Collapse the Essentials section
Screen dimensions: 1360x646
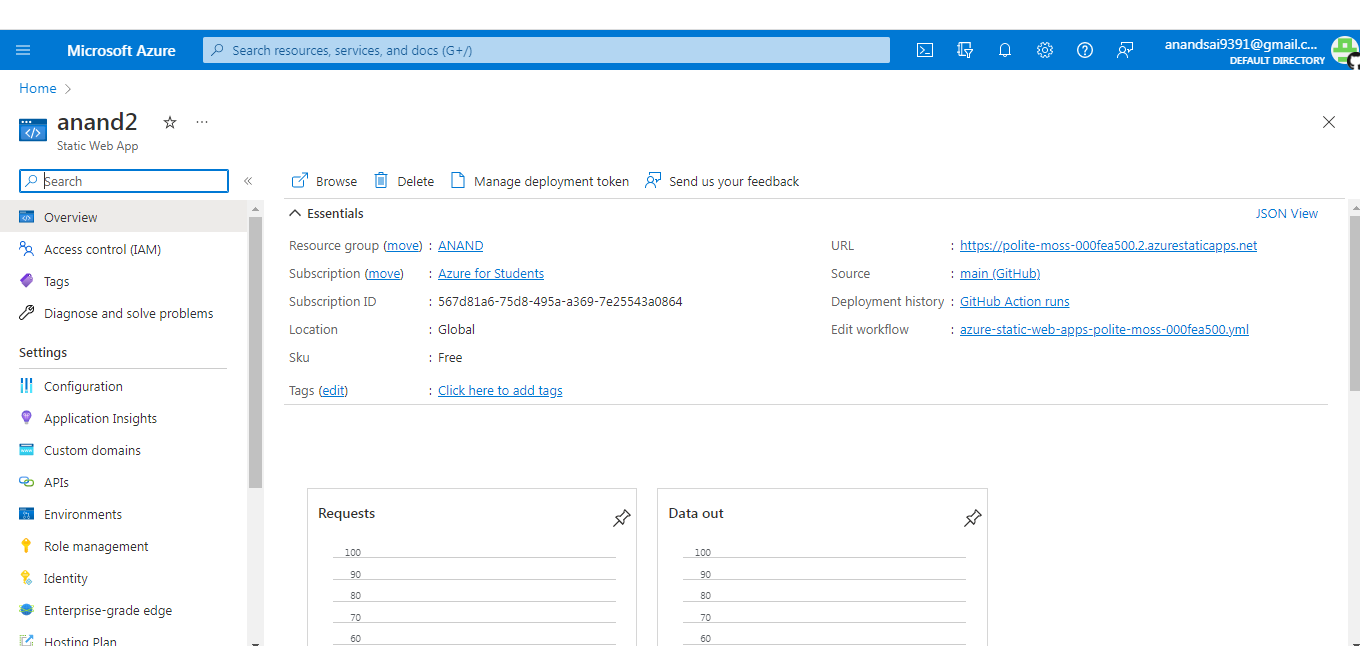(x=296, y=212)
